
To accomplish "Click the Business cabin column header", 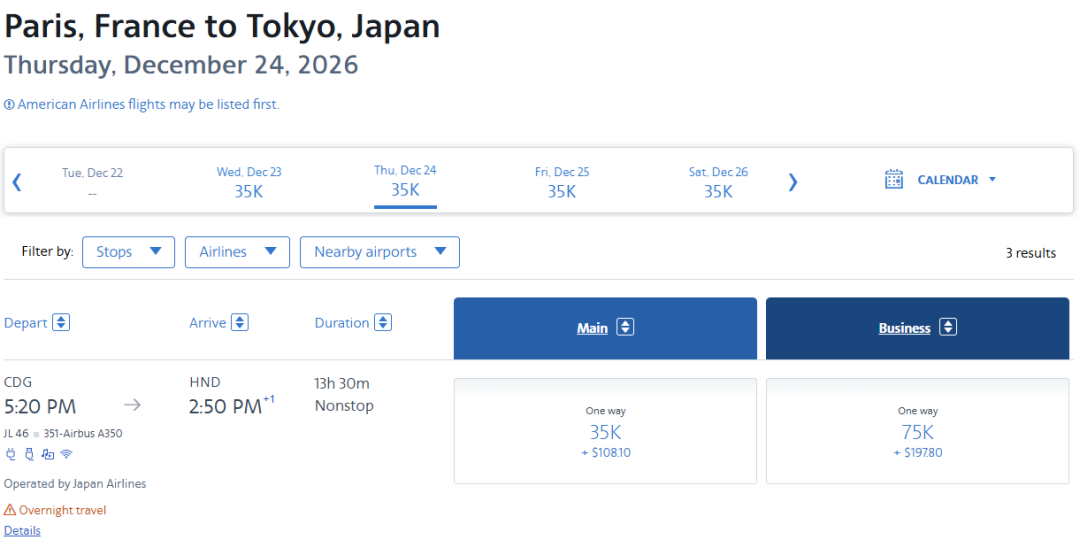I will [x=917, y=328].
